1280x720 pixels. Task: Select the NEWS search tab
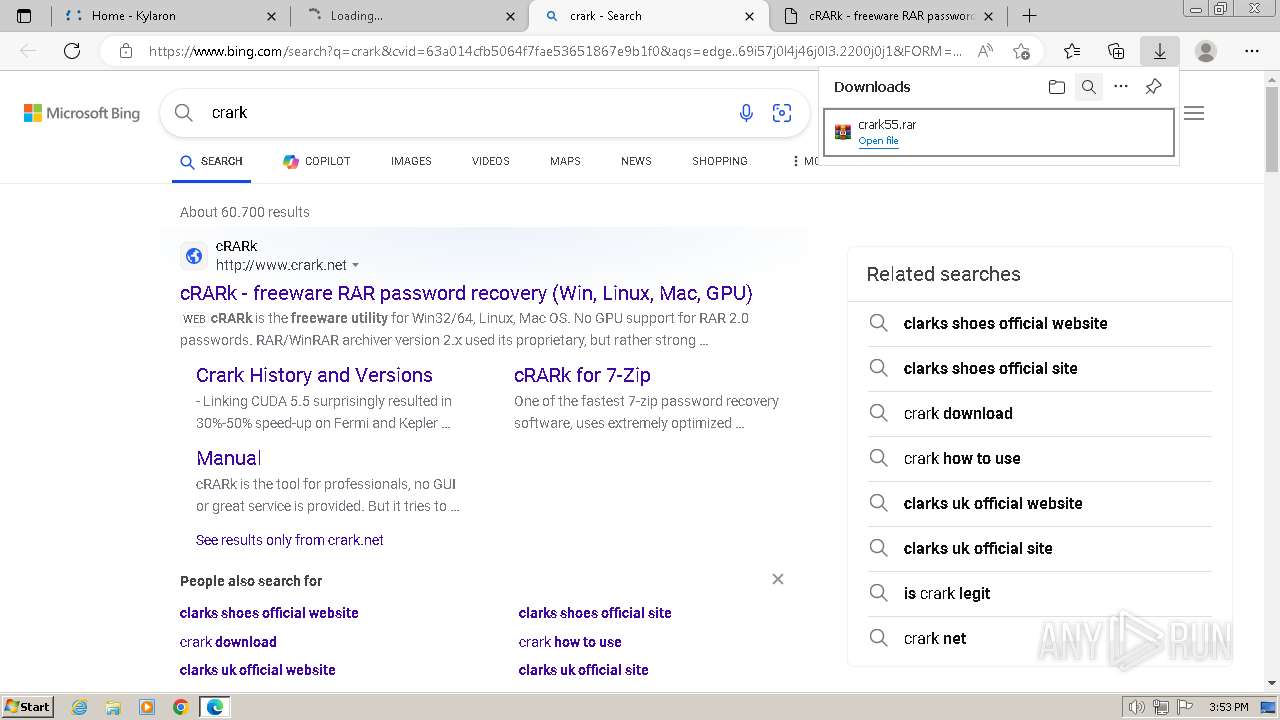tap(636, 161)
